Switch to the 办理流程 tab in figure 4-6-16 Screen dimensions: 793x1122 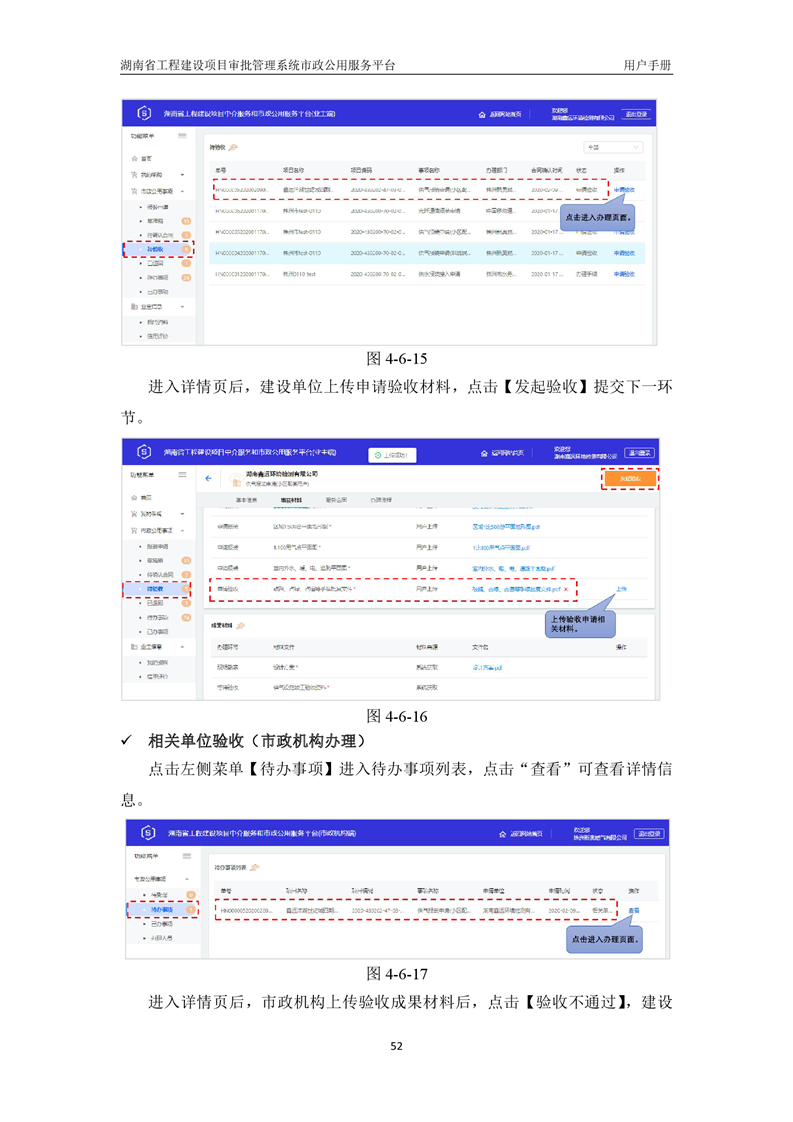pos(381,499)
